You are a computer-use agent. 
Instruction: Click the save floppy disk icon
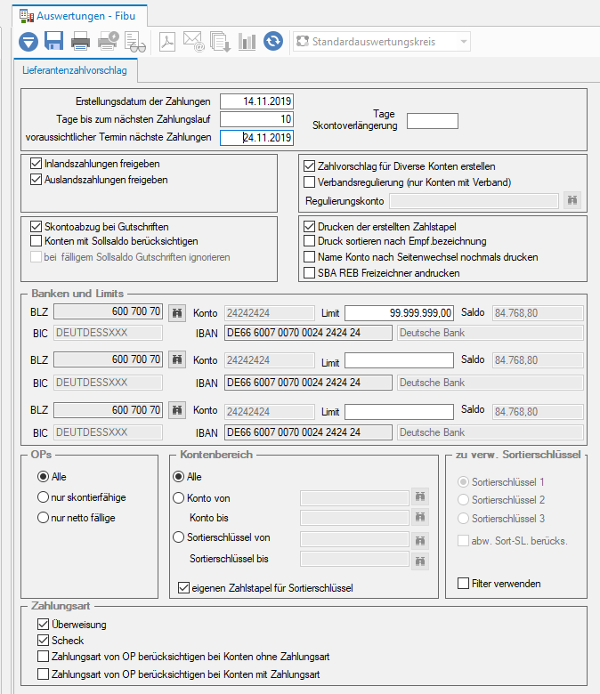pyautogui.click(x=54, y=41)
